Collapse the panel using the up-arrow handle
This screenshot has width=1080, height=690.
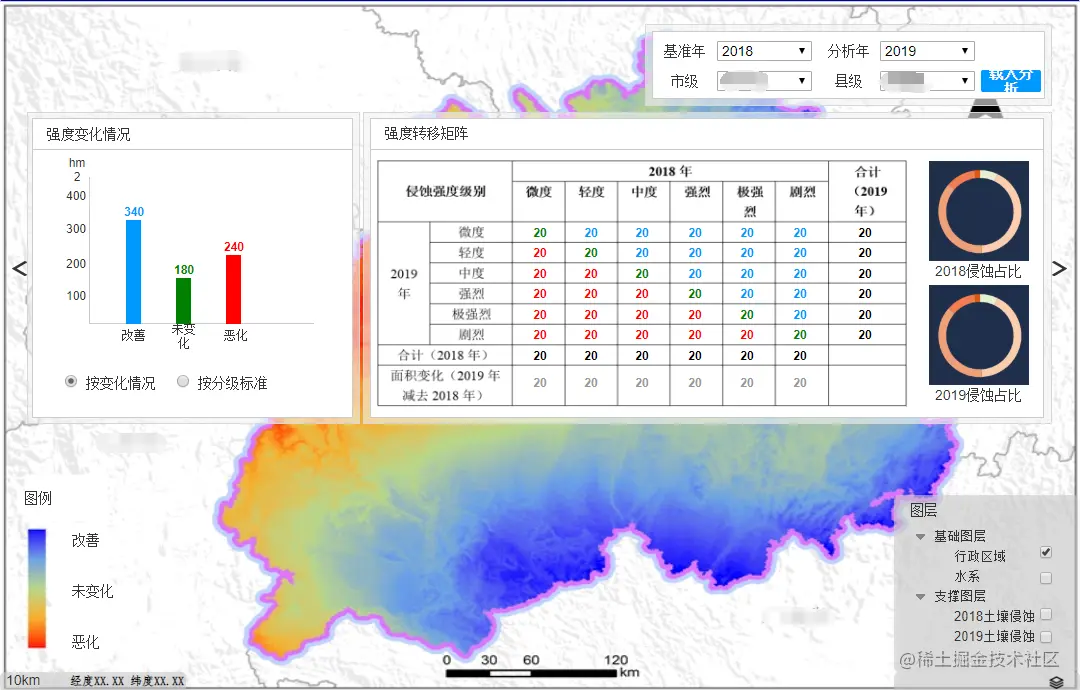(x=984, y=107)
